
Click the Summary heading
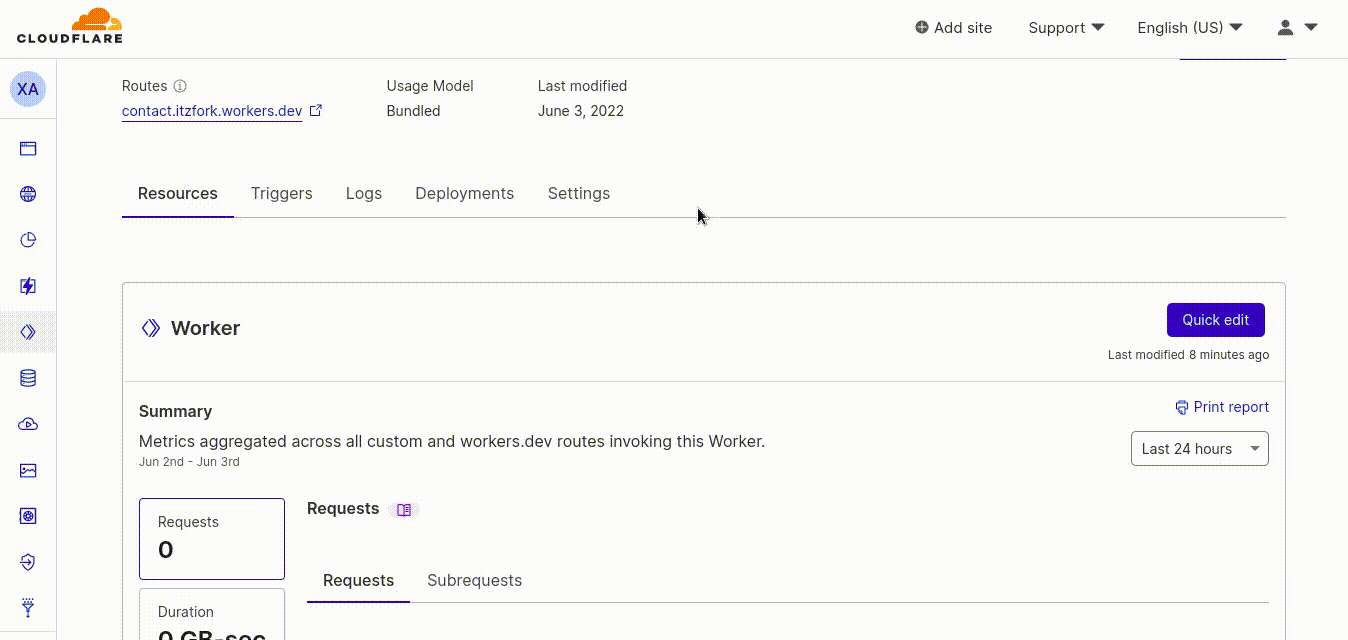coord(176,411)
